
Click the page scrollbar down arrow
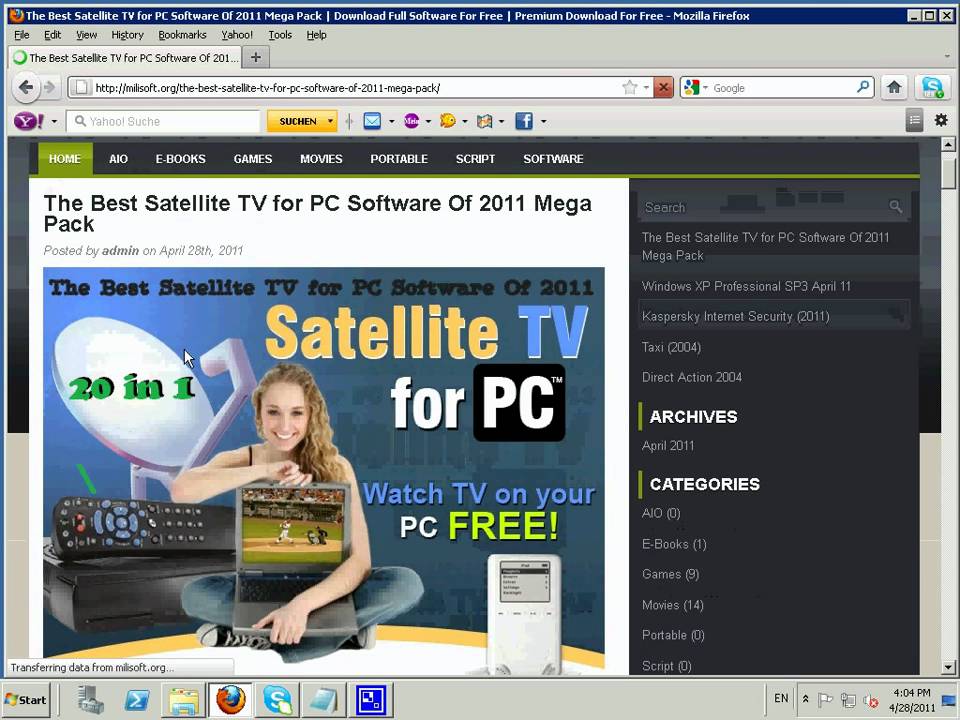(948, 667)
